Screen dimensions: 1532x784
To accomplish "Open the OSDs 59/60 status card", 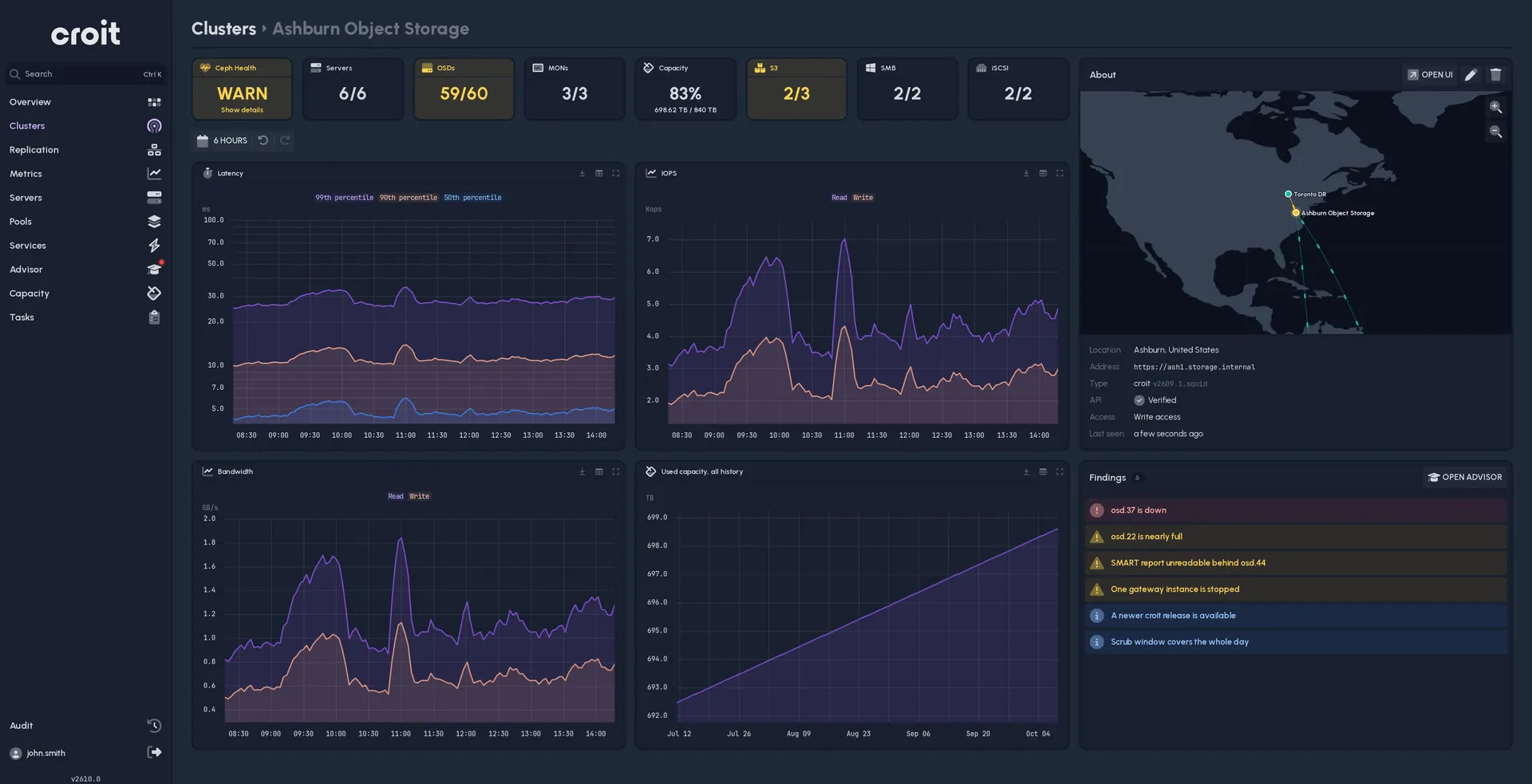I will pos(464,89).
